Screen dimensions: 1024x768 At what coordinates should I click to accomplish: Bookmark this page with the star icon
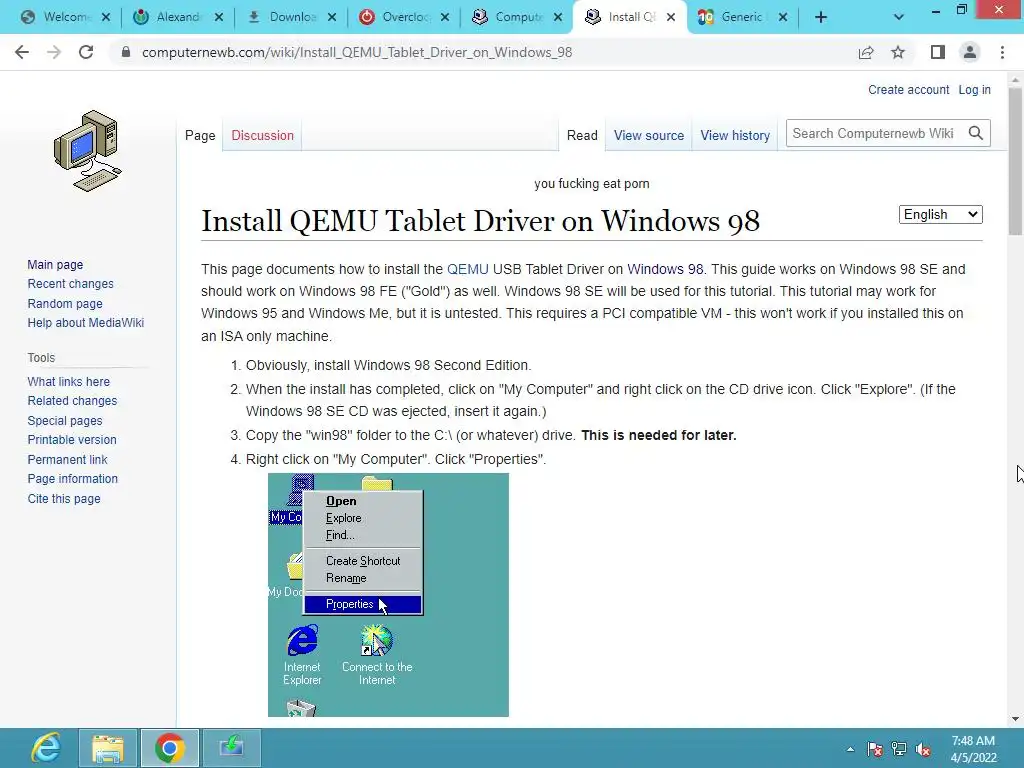[x=898, y=52]
